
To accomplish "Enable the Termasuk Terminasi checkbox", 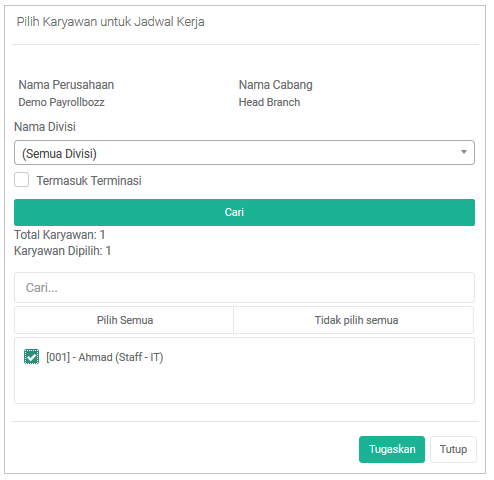I will pos(21,180).
